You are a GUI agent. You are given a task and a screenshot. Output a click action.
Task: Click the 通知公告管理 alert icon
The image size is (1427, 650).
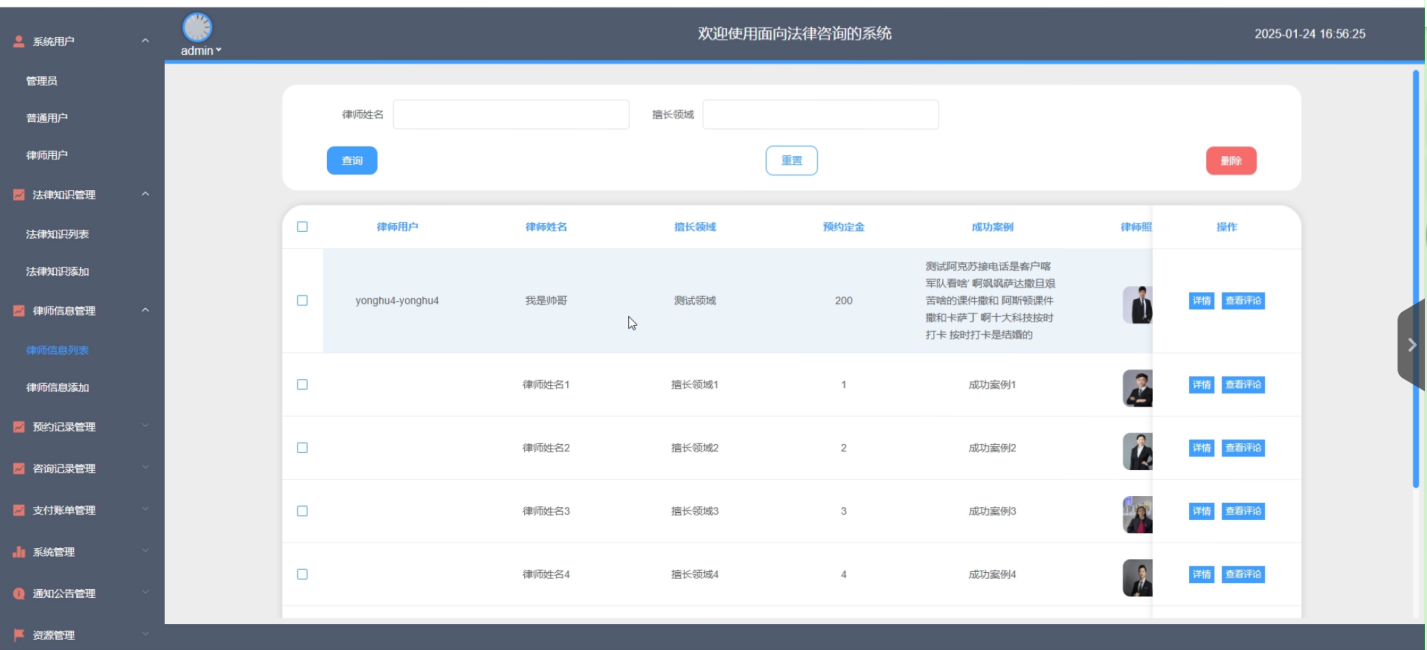tap(18, 594)
